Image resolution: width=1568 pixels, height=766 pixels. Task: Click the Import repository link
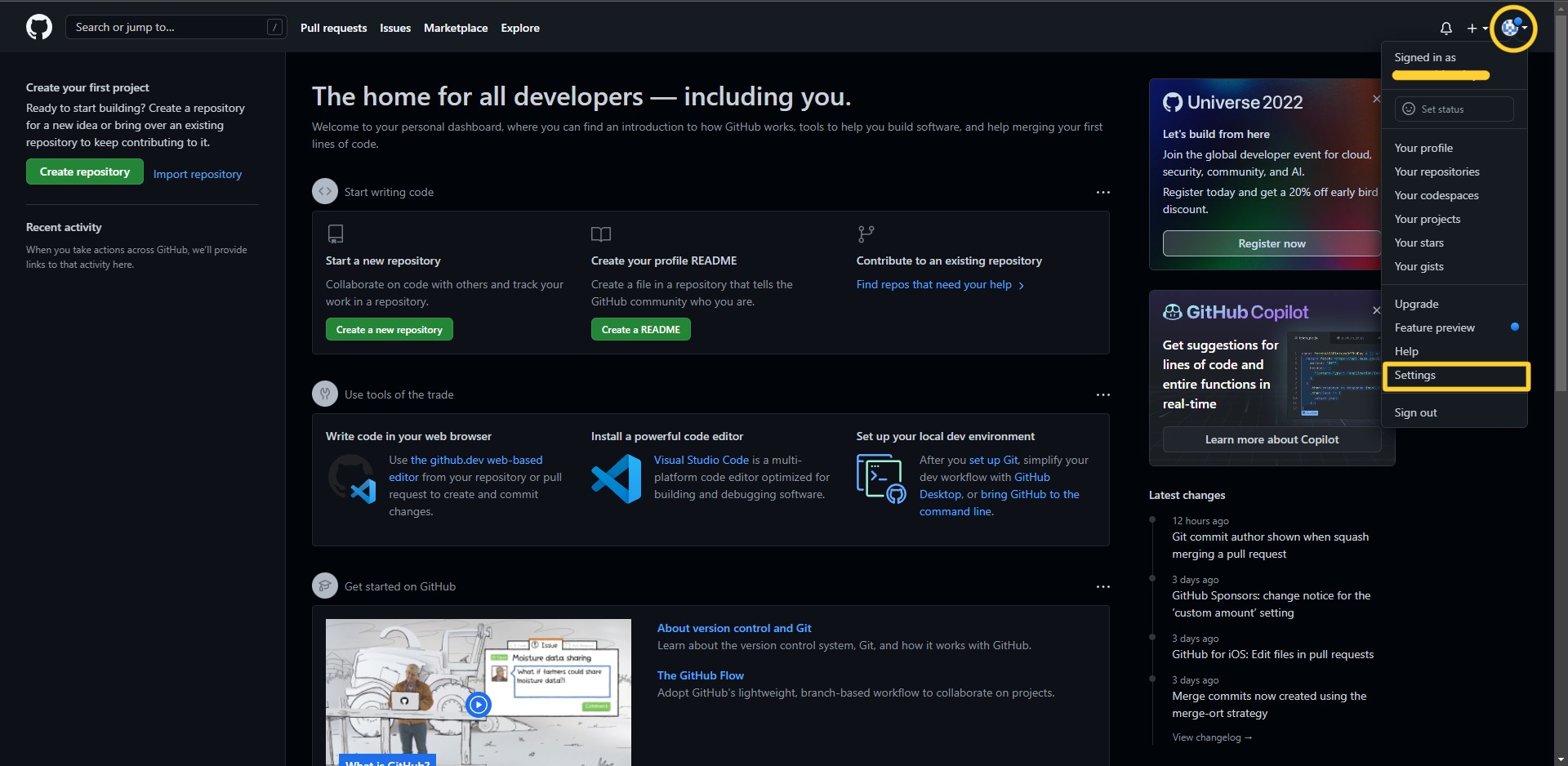coord(198,174)
